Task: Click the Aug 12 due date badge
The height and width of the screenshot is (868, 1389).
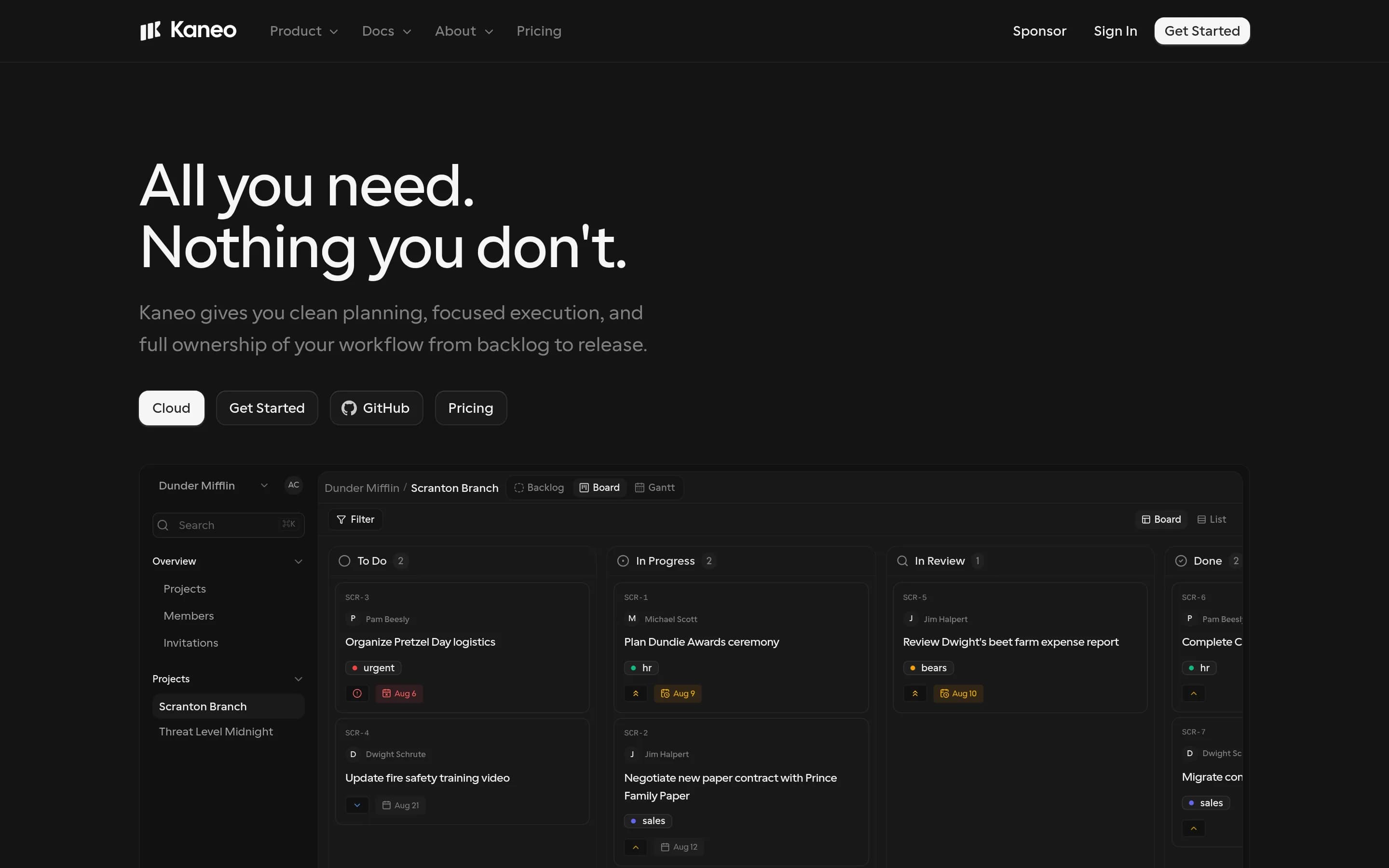Action: [679, 847]
